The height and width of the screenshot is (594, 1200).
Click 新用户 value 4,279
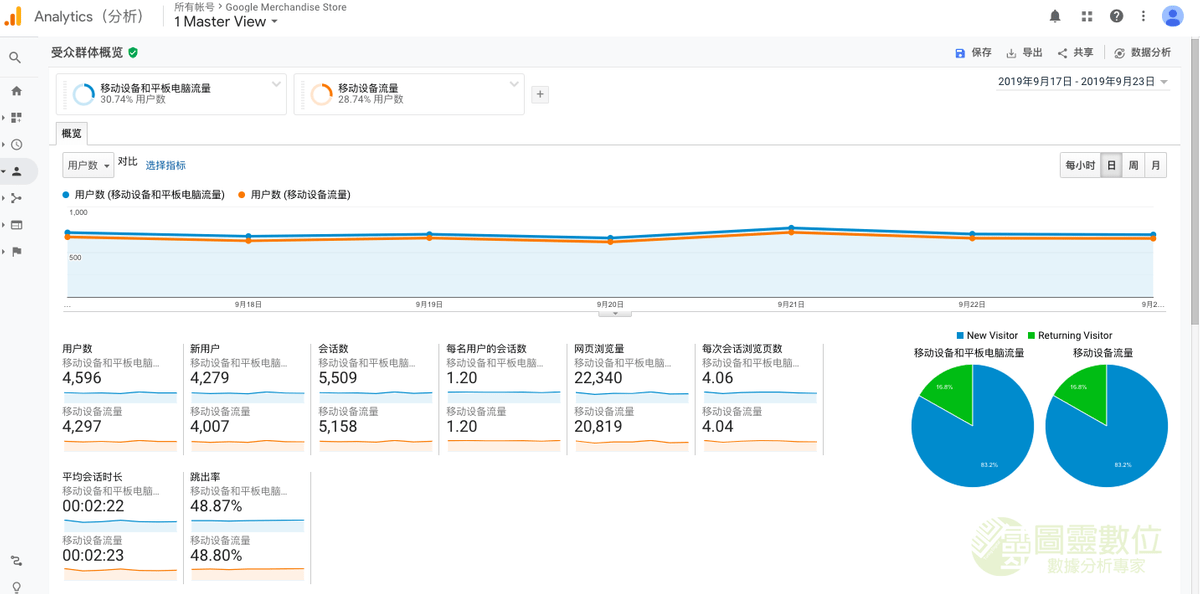(210, 378)
